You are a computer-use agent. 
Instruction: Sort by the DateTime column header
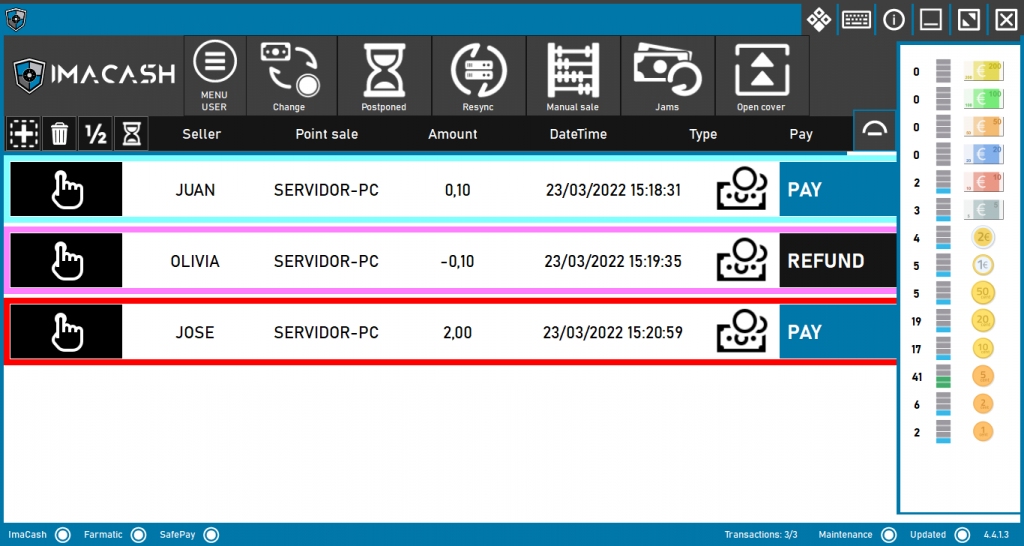(x=578, y=134)
